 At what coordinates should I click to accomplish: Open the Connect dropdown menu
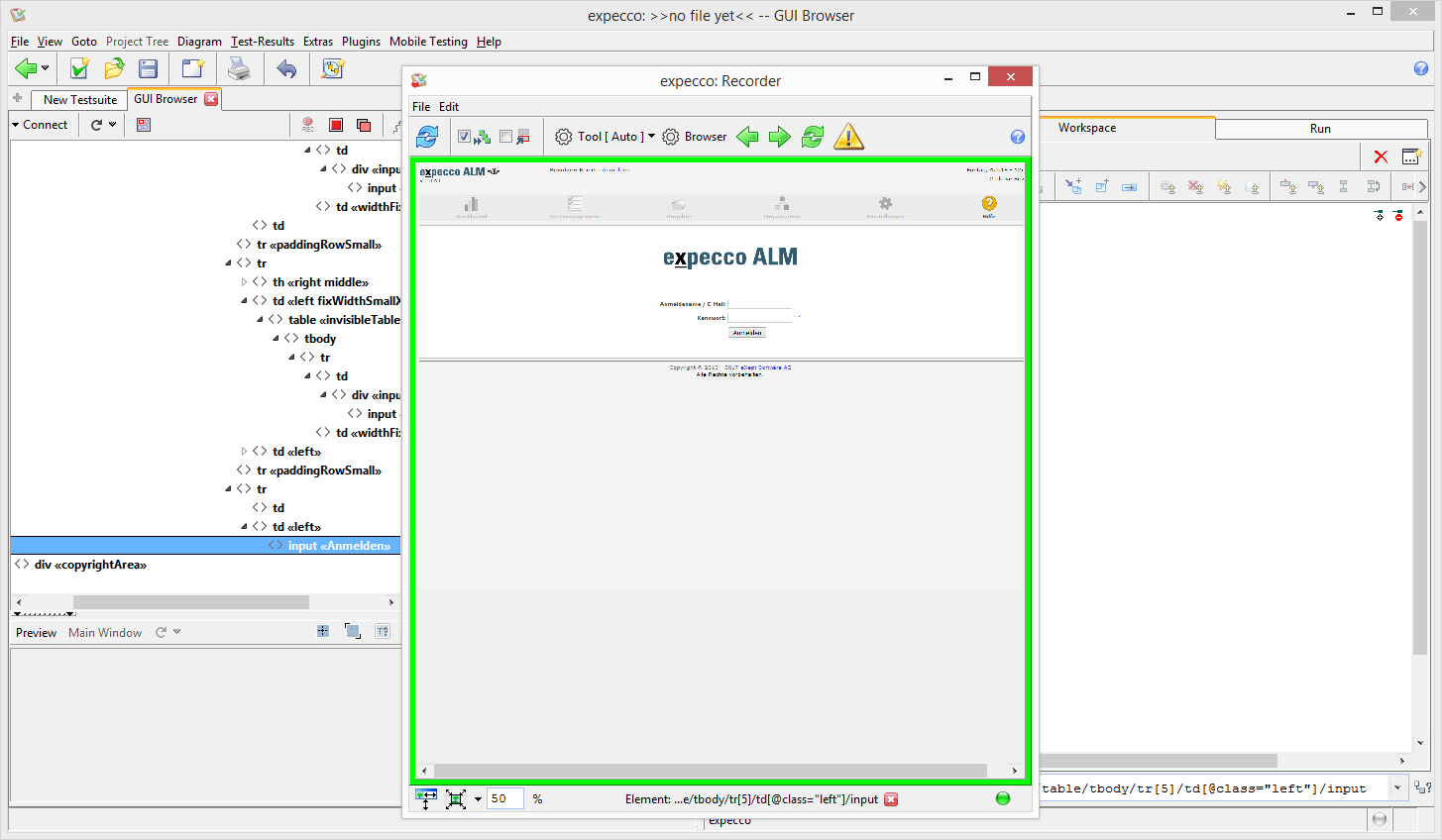pos(40,125)
